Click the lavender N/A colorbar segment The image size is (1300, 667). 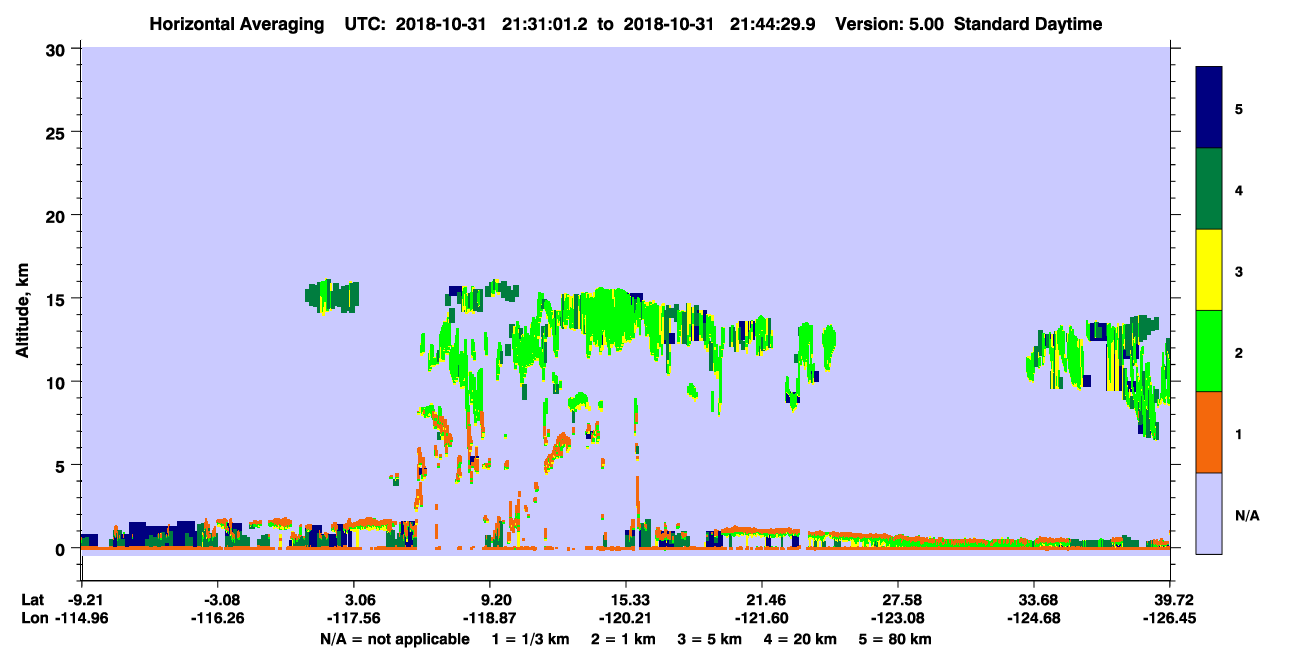(x=1209, y=512)
